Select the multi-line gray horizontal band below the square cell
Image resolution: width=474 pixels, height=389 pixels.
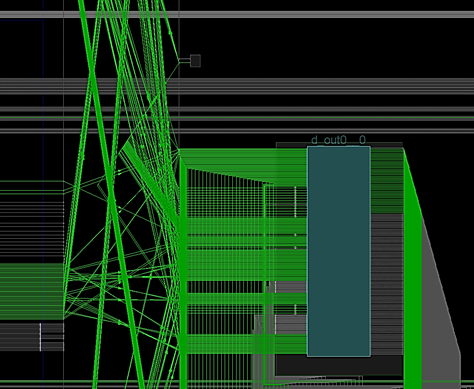[x=237, y=86]
